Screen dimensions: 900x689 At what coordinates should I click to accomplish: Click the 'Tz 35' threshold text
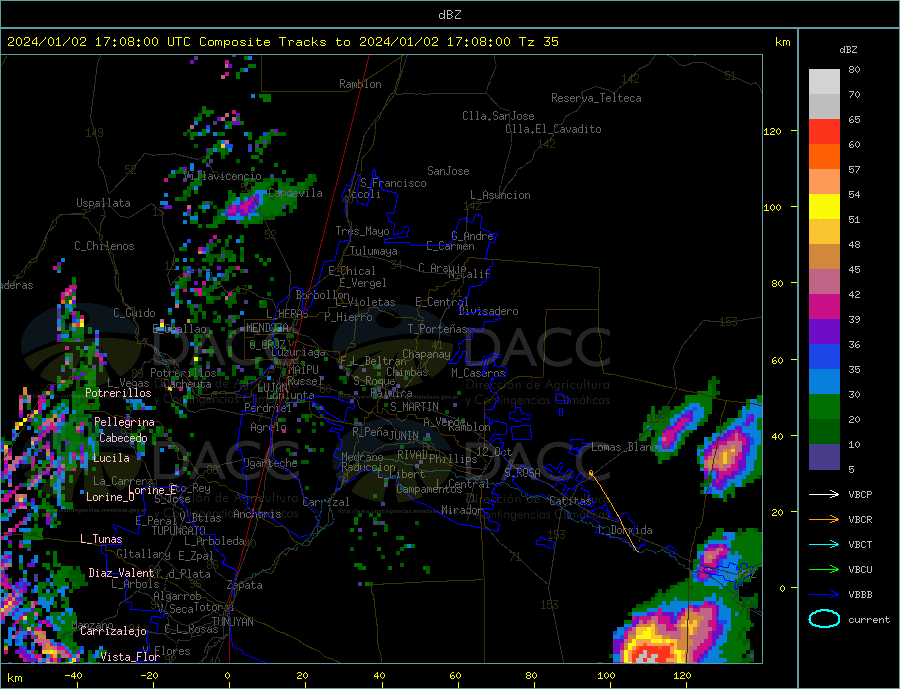coord(539,42)
